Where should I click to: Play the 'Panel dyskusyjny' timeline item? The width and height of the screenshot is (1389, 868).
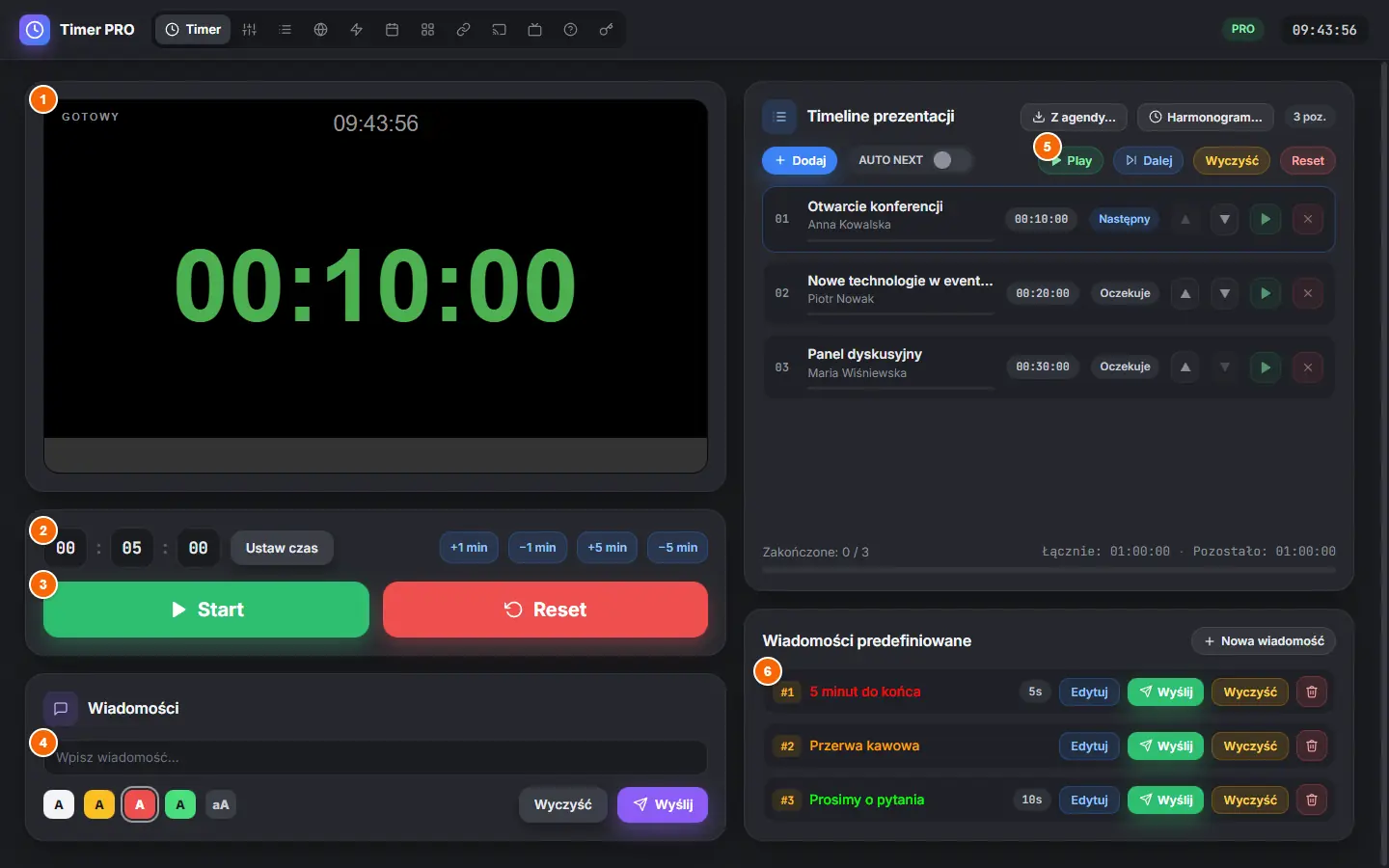click(1266, 367)
